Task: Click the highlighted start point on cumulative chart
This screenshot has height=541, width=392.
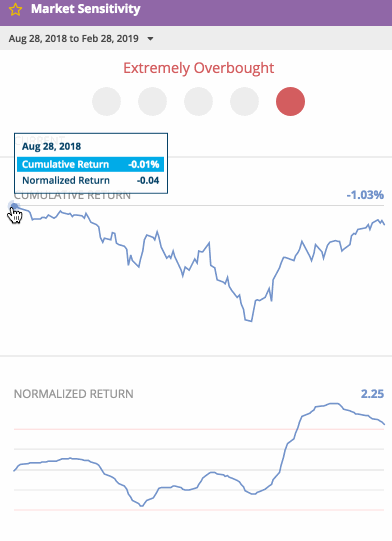Action: [x=14, y=206]
